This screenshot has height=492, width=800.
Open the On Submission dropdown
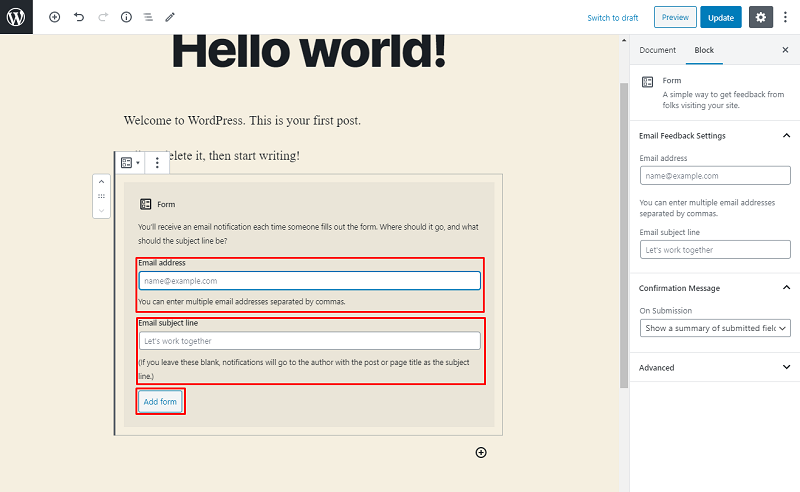(x=715, y=328)
